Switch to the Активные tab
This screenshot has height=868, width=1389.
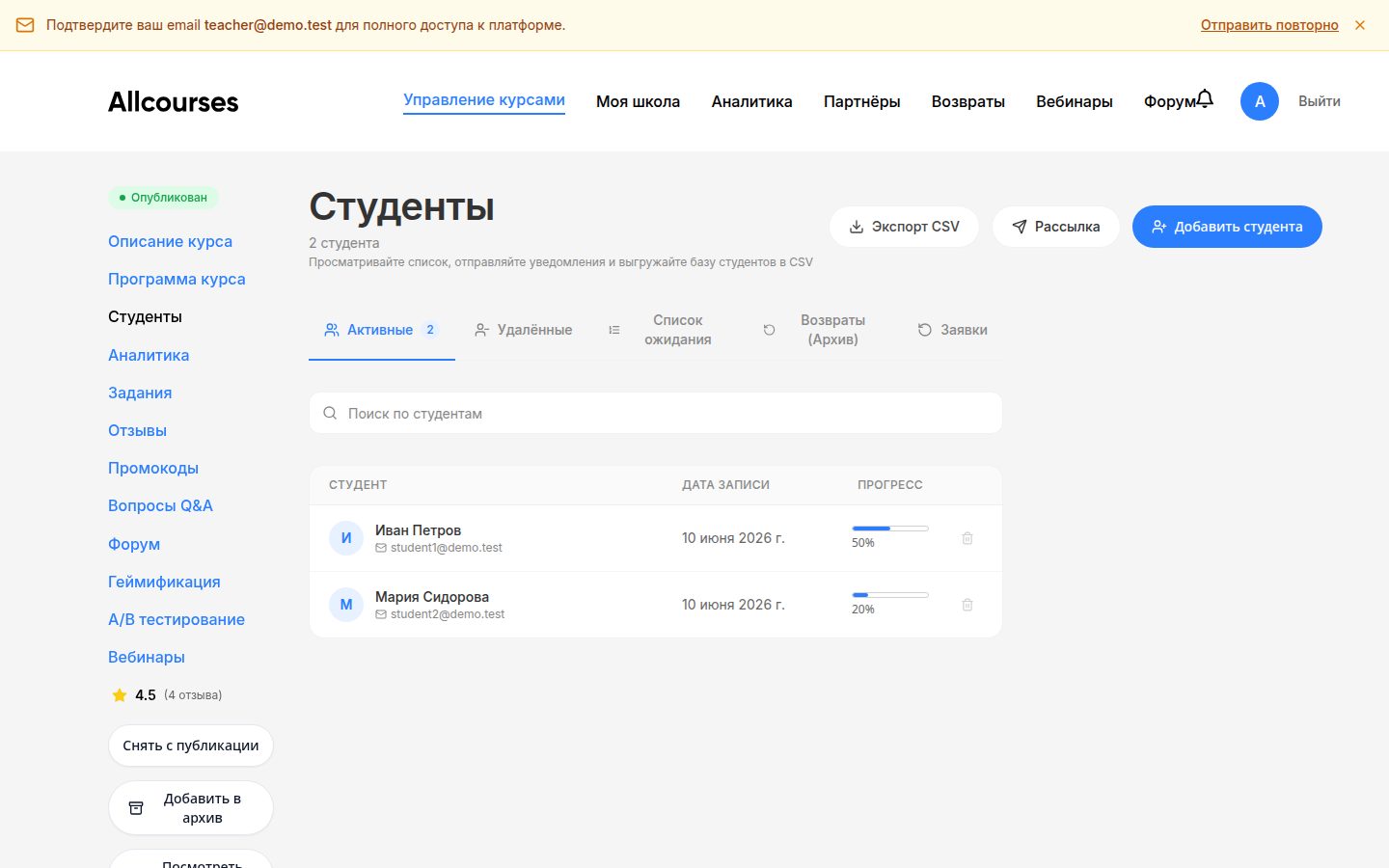tap(382, 330)
